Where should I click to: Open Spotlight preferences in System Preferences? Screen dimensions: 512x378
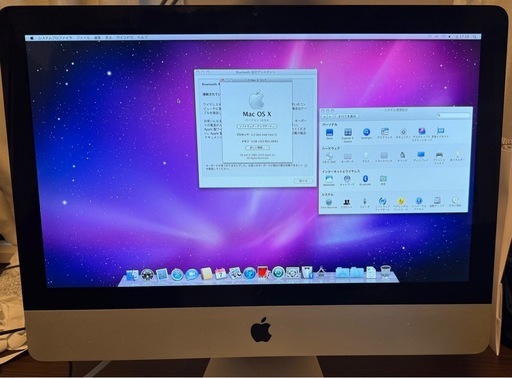[x=366, y=133]
